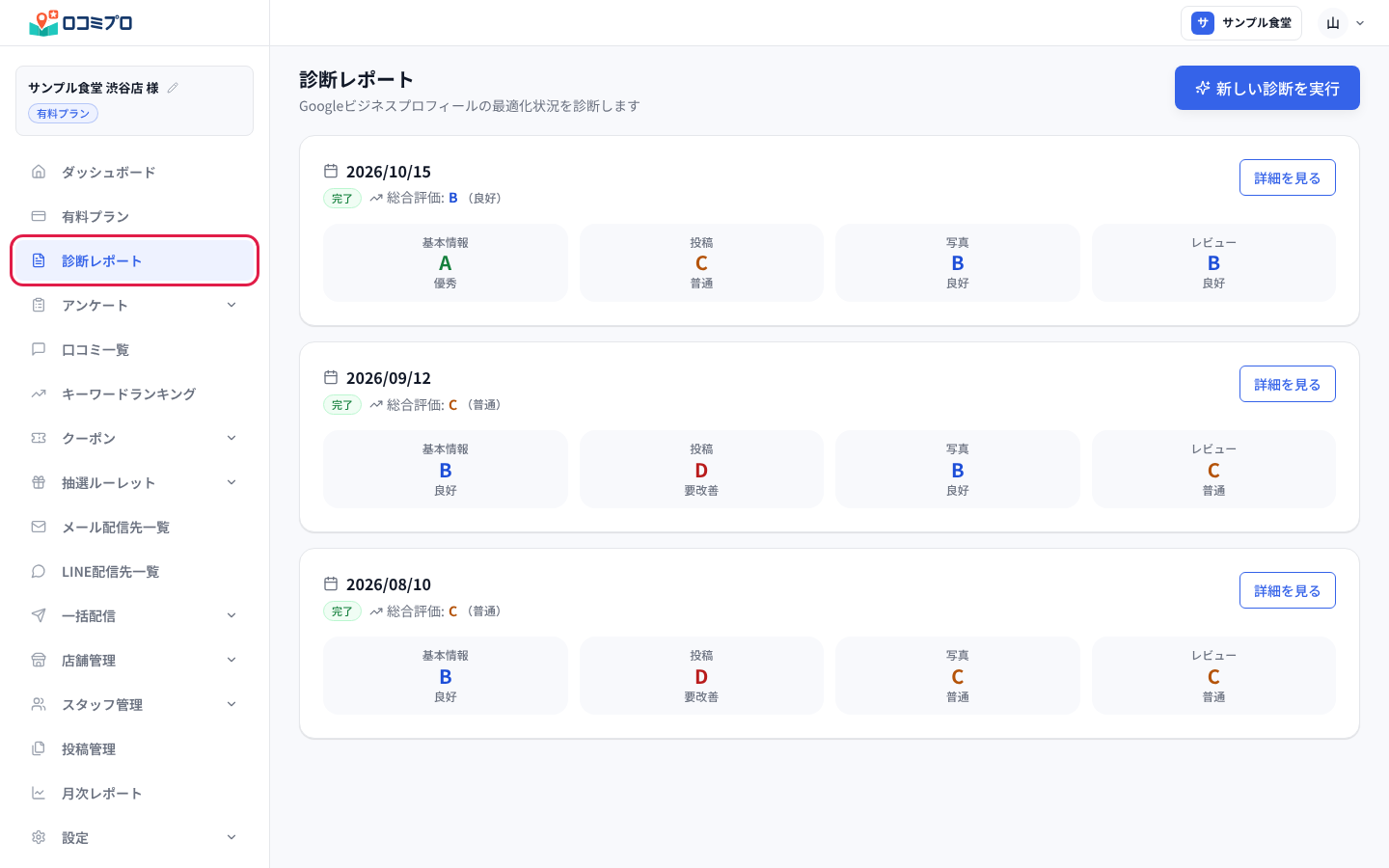Go to the ダッシュボード menu label
This screenshot has height=868, width=1389.
109,173
